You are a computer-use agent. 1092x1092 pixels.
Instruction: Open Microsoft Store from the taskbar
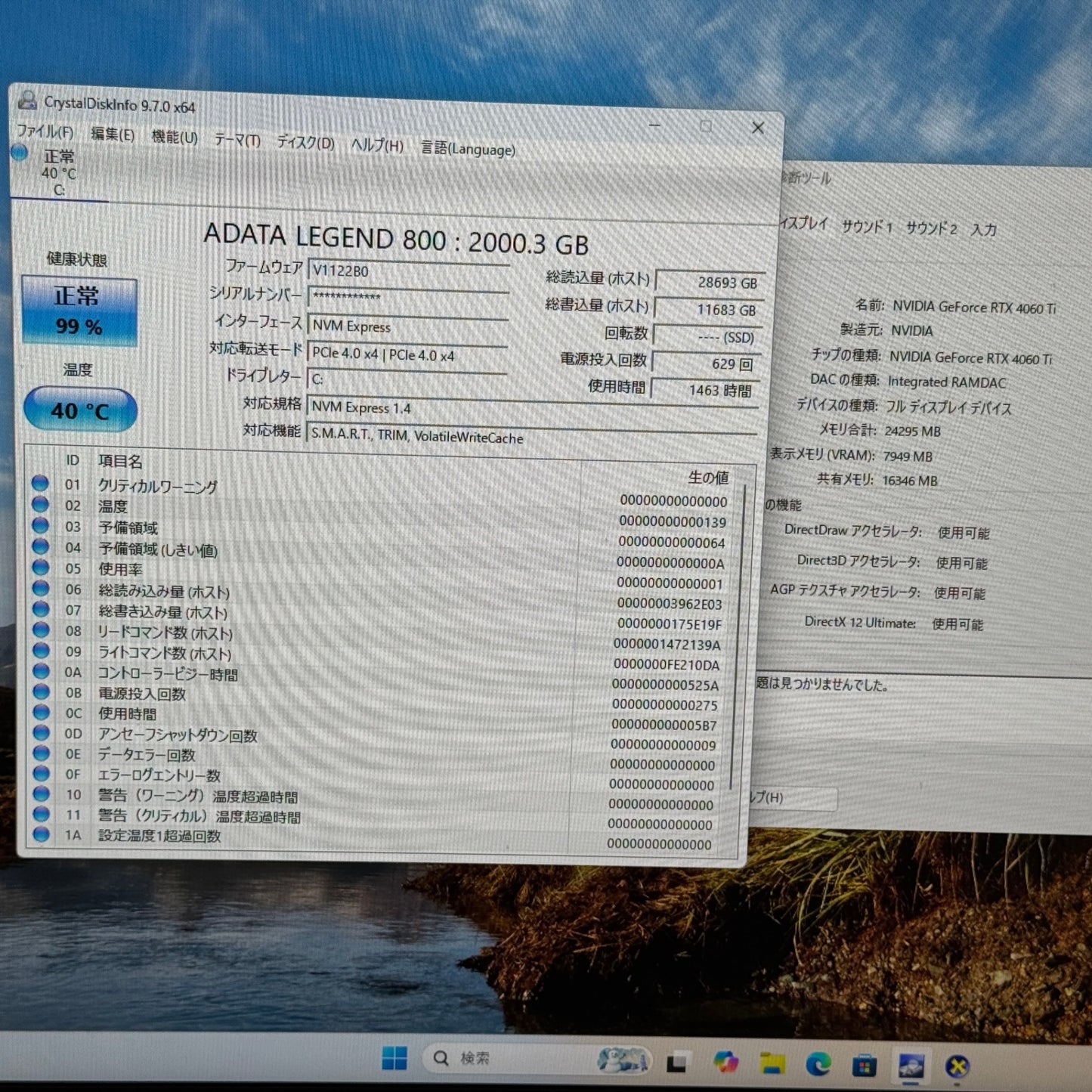click(865, 1066)
